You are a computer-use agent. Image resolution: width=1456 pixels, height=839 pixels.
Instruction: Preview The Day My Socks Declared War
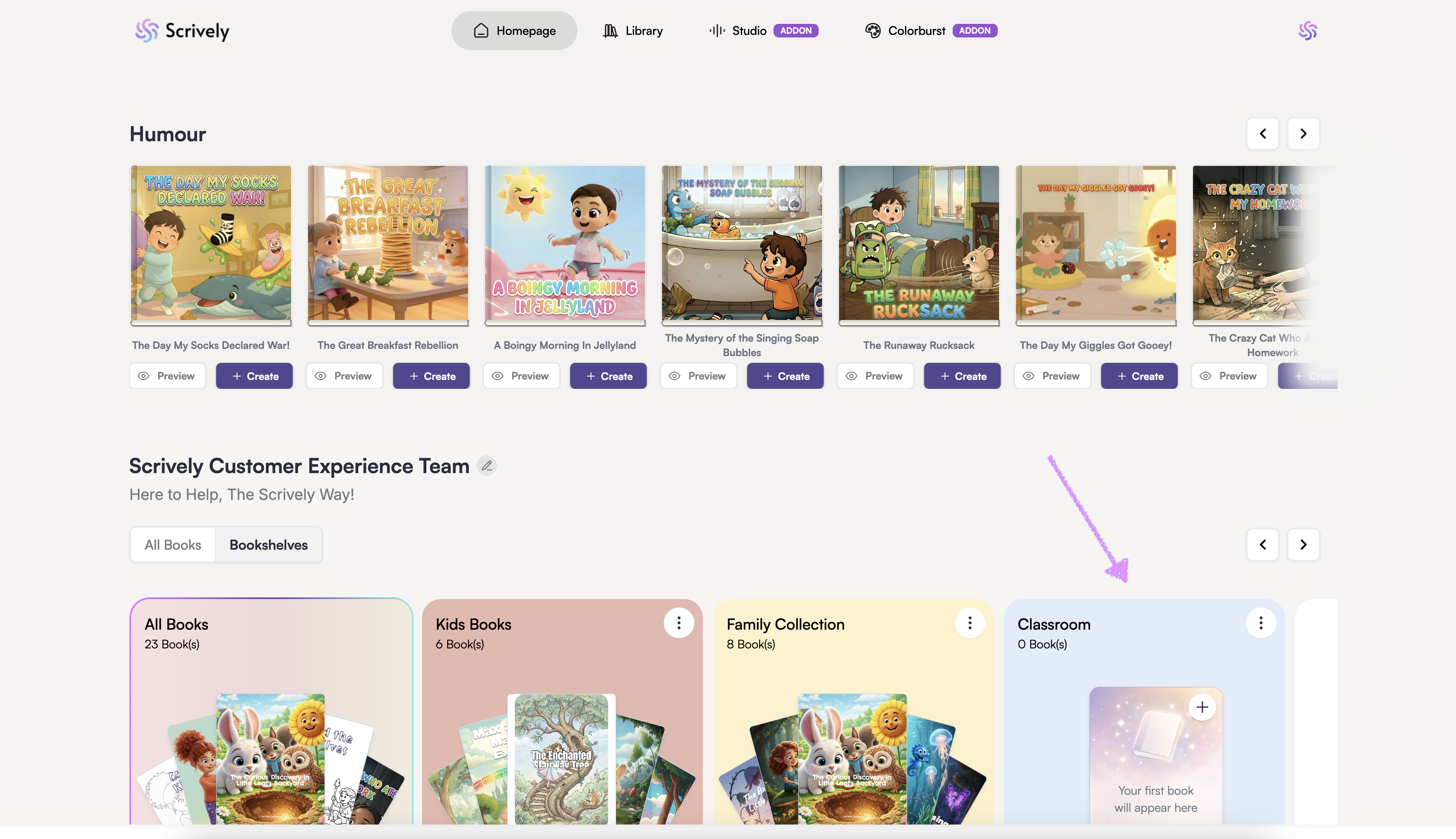[167, 376]
